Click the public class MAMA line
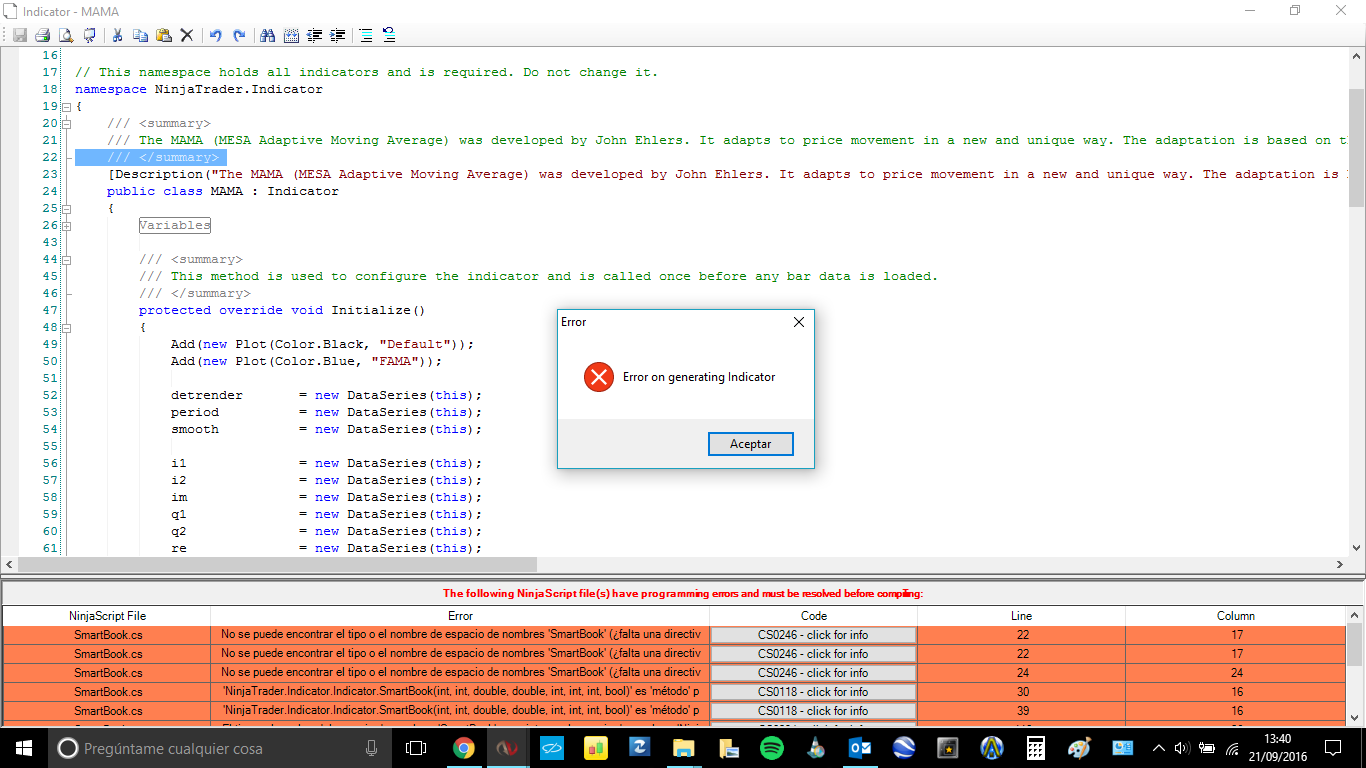The height and width of the screenshot is (768, 1366). [x=223, y=191]
